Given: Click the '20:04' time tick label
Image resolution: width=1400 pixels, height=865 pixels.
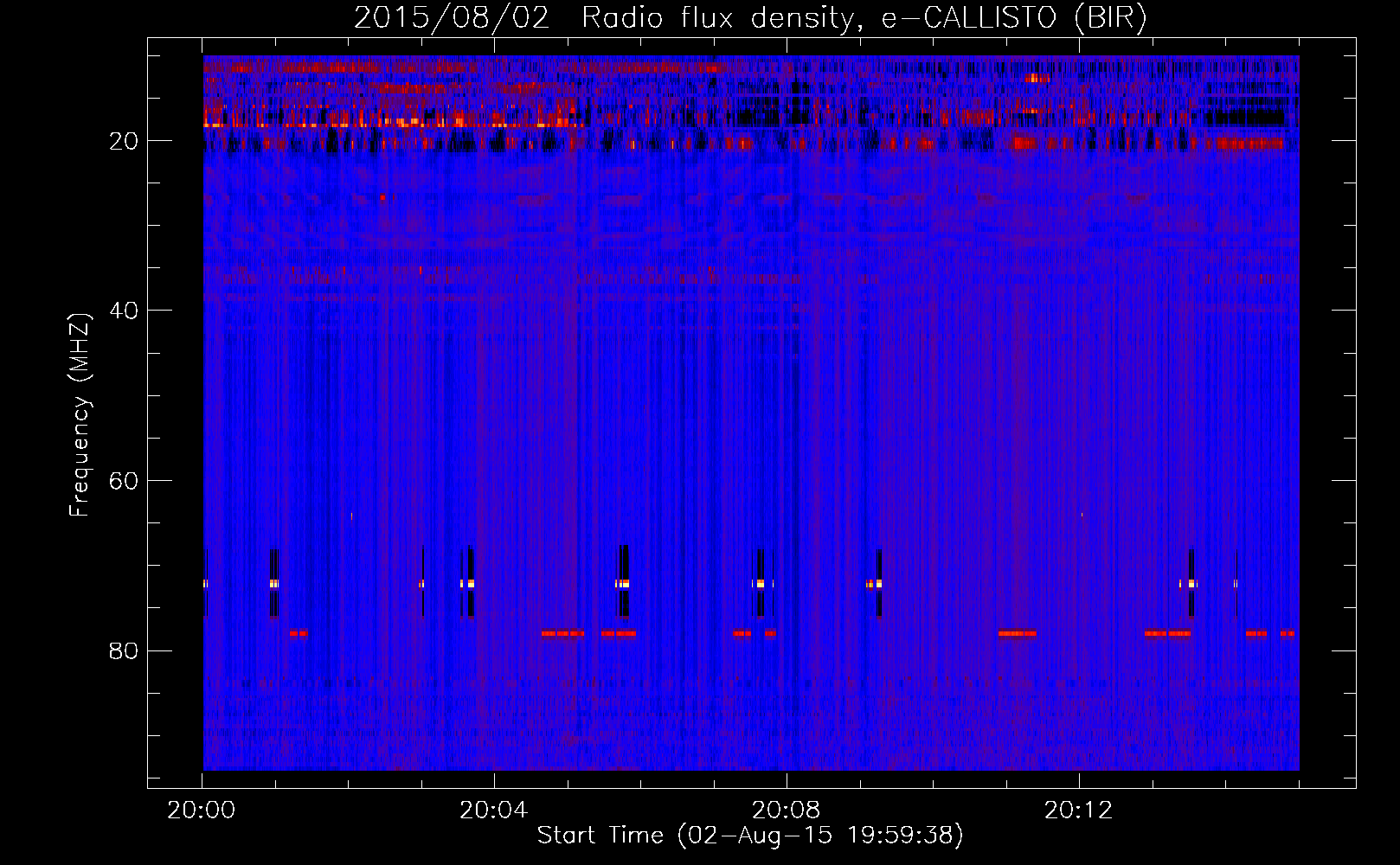Looking at the screenshot, I should point(493,811).
